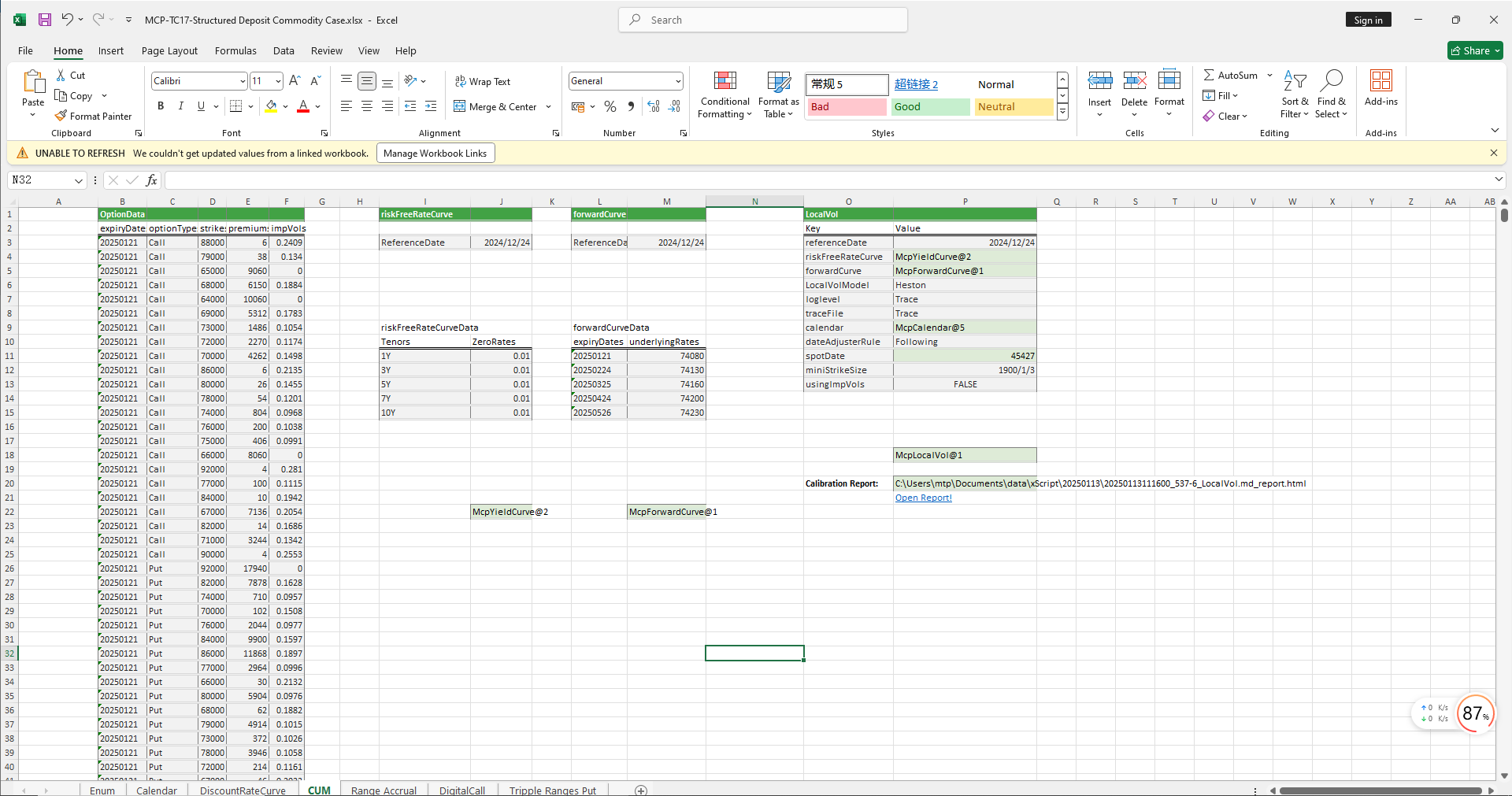
Task: Open the DiscountRateCurve sheet tab
Action: (243, 790)
